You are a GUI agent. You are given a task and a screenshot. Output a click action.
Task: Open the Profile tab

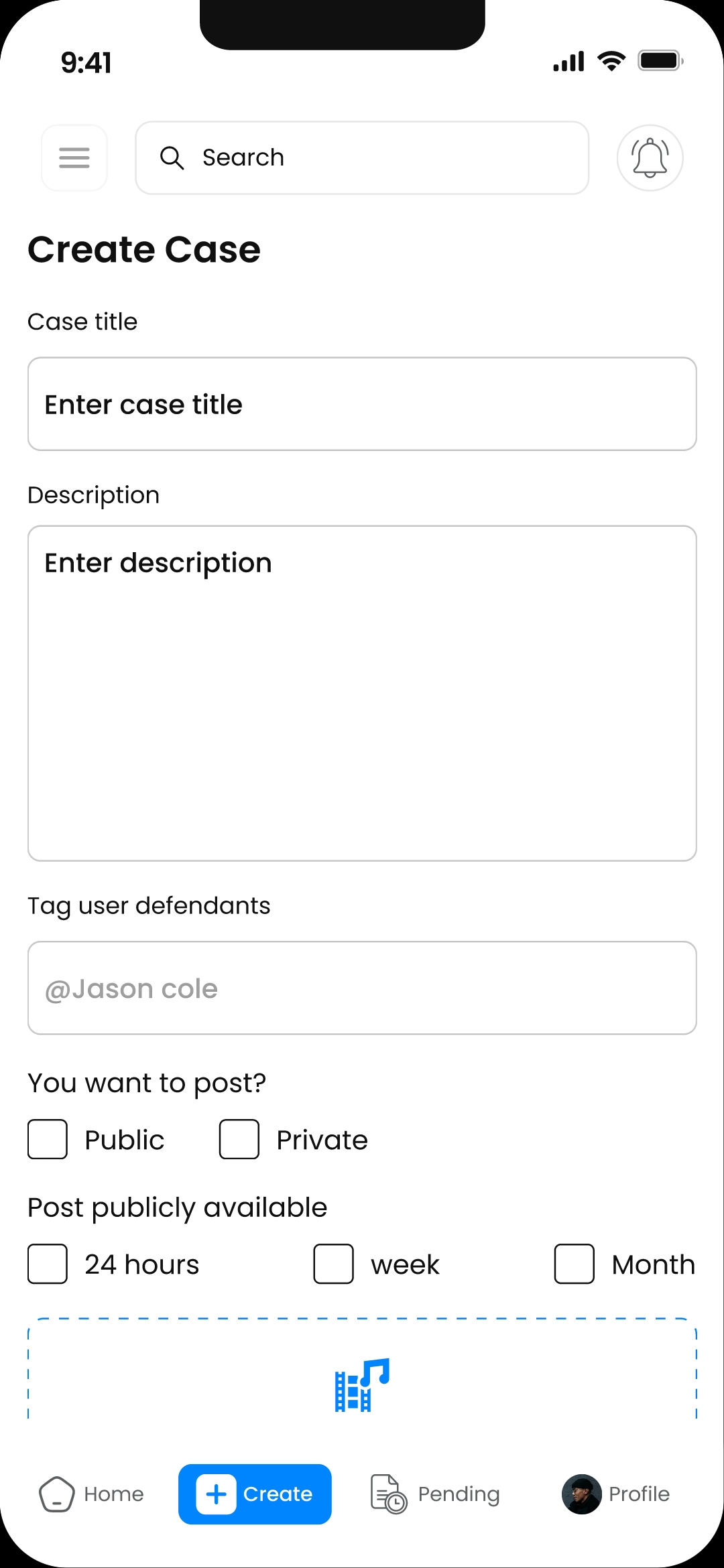coord(639,1494)
